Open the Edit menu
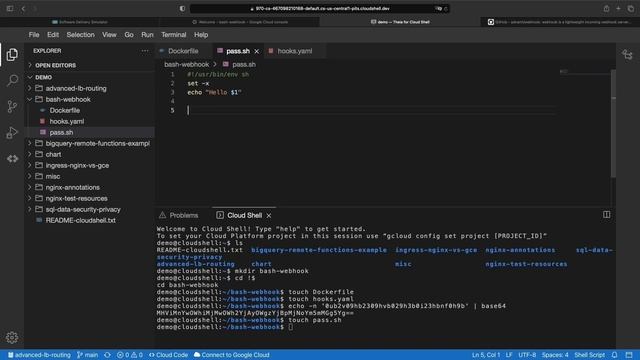 [x=53, y=35]
